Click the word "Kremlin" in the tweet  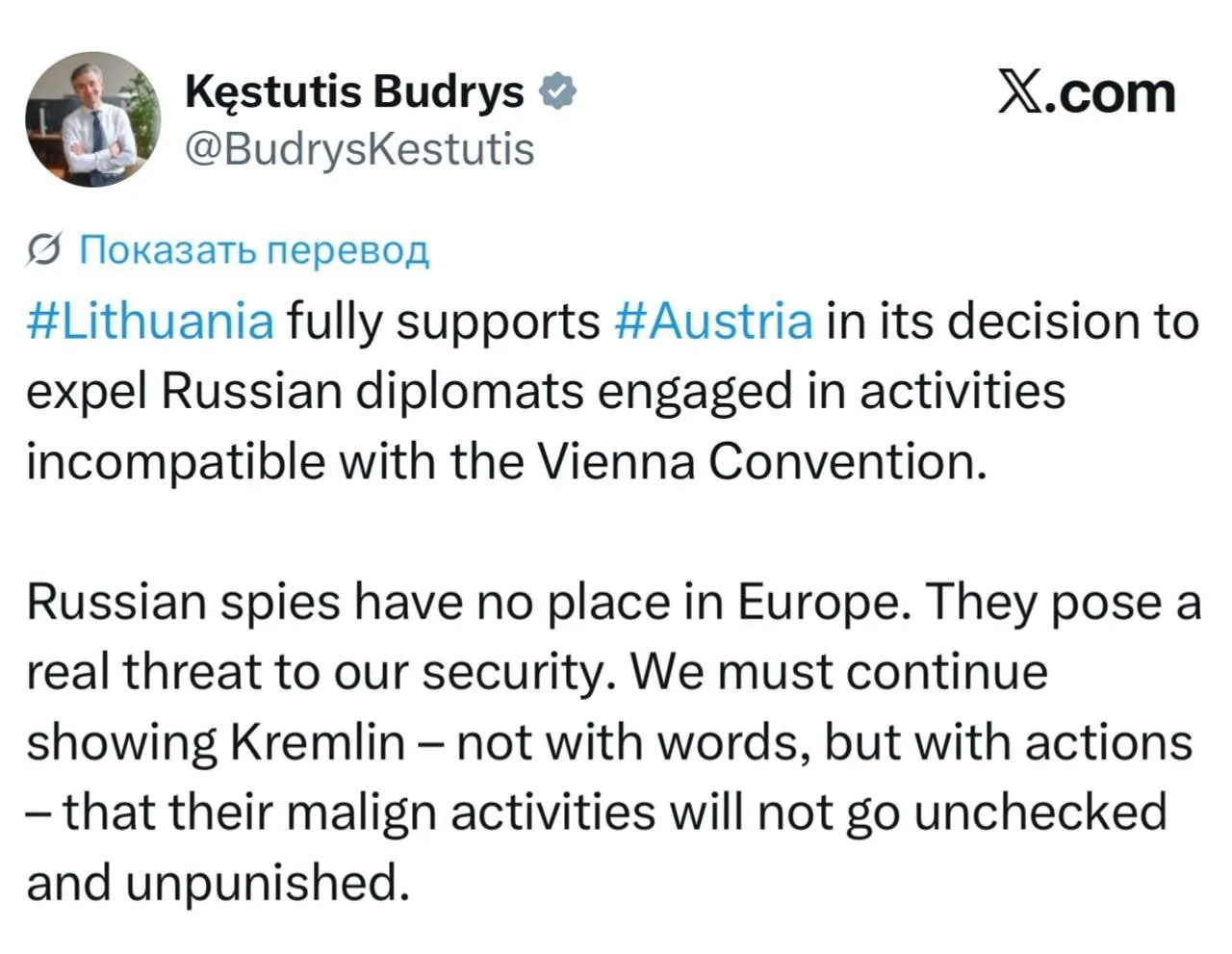pyautogui.click(x=318, y=742)
